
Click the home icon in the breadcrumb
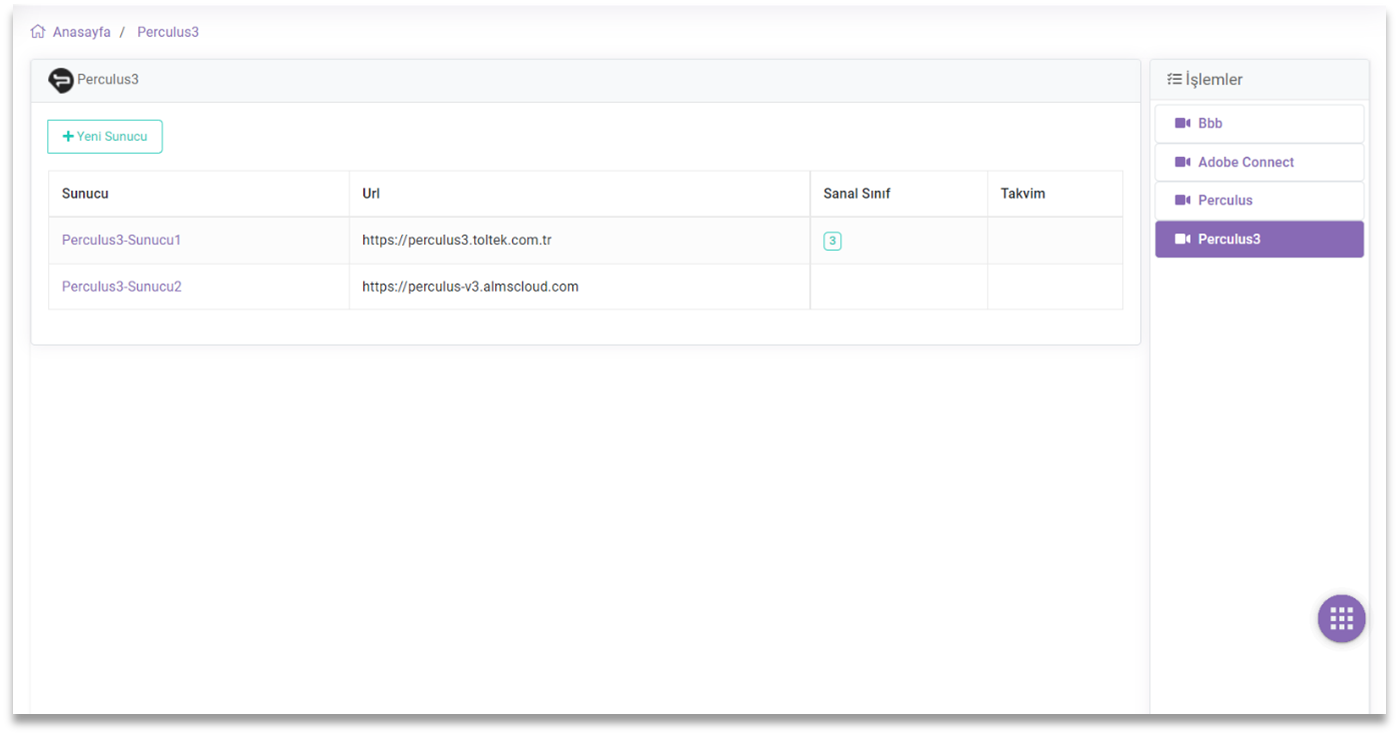click(38, 32)
